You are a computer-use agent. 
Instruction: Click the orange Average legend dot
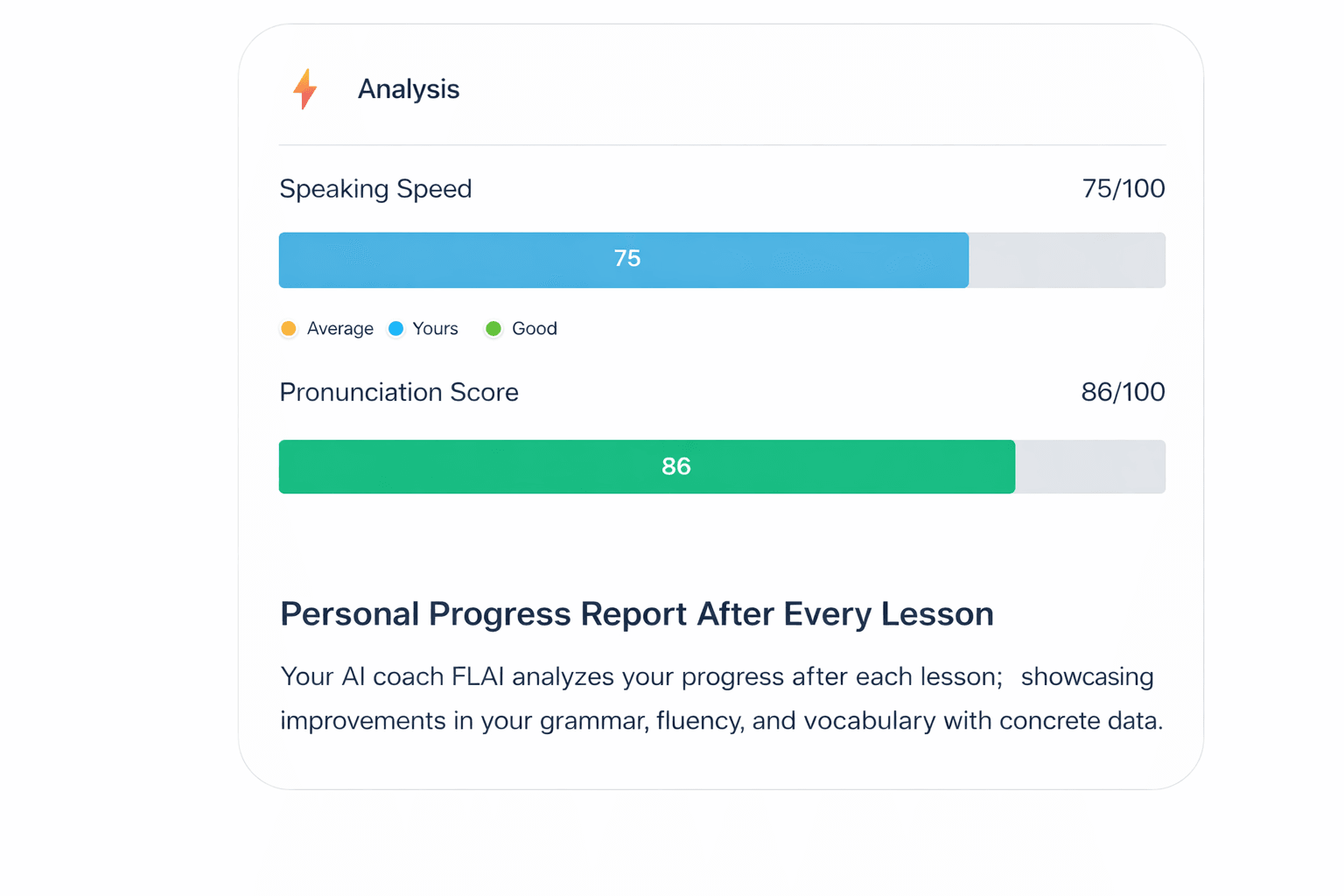[x=289, y=329]
